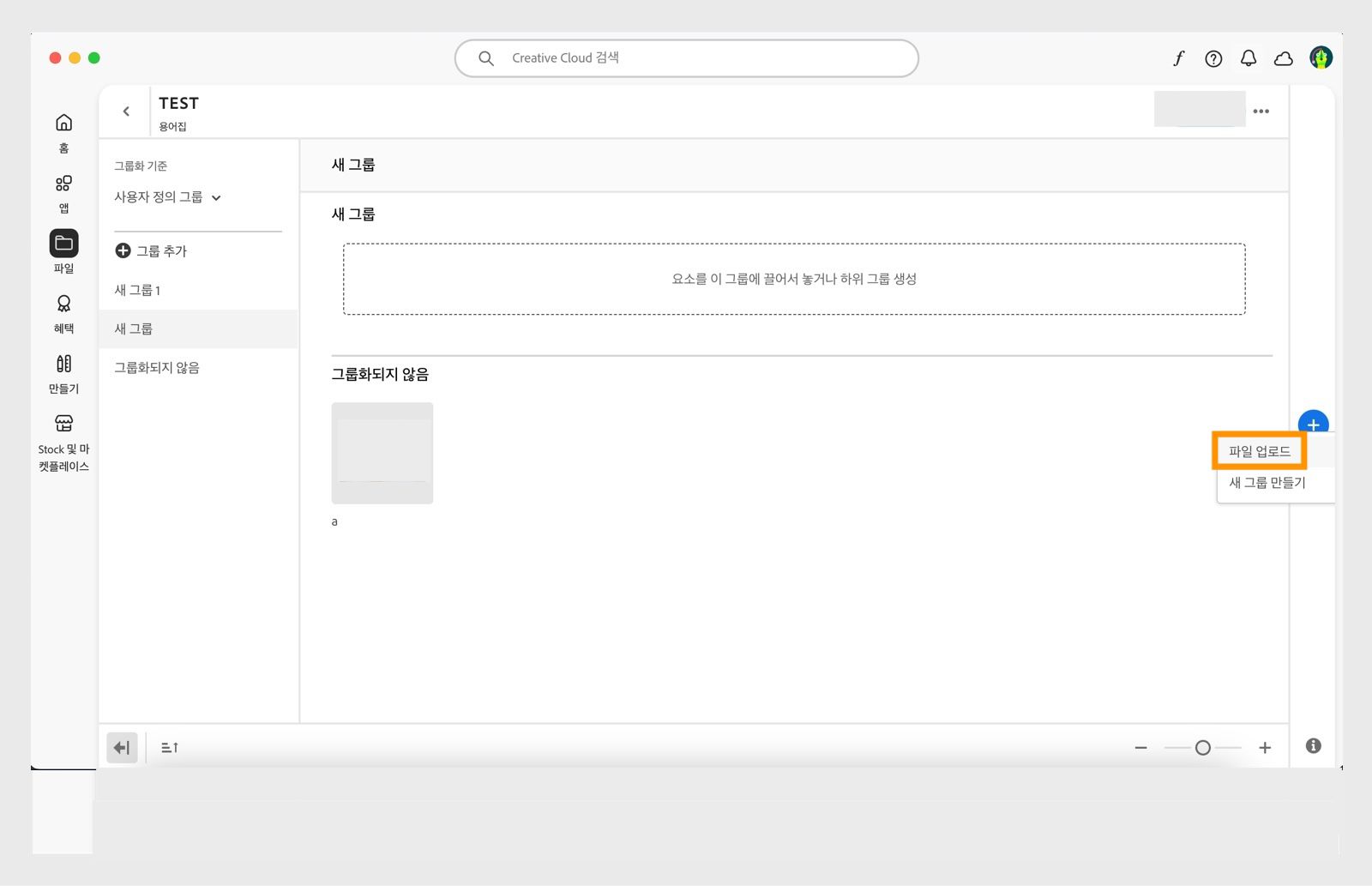Image resolution: width=1372 pixels, height=886 pixels.
Task: Open Stock and Marketplace icon
Action: [63, 424]
